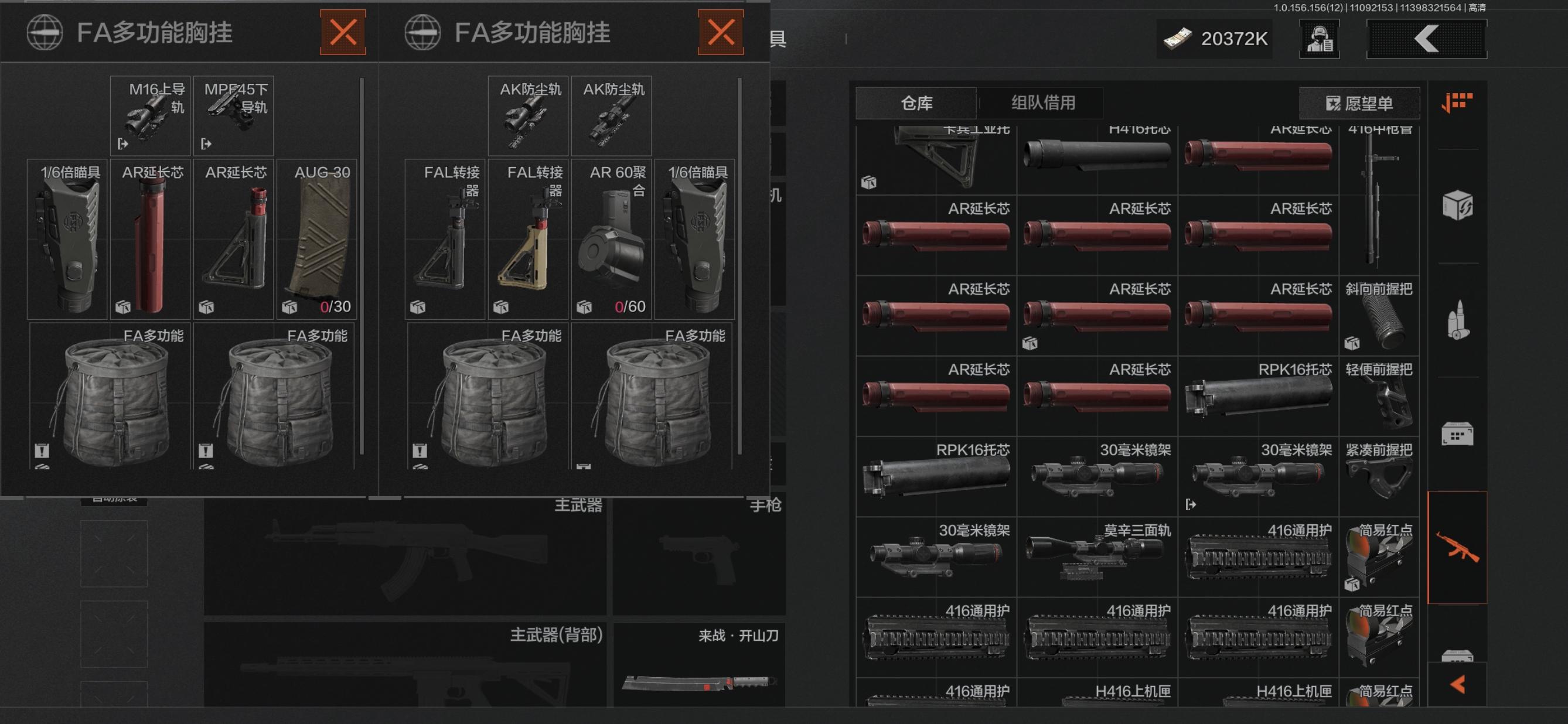Close the left FA多功能胸挂 panel
Viewport: 1568px width, 724px height.
click(x=343, y=32)
